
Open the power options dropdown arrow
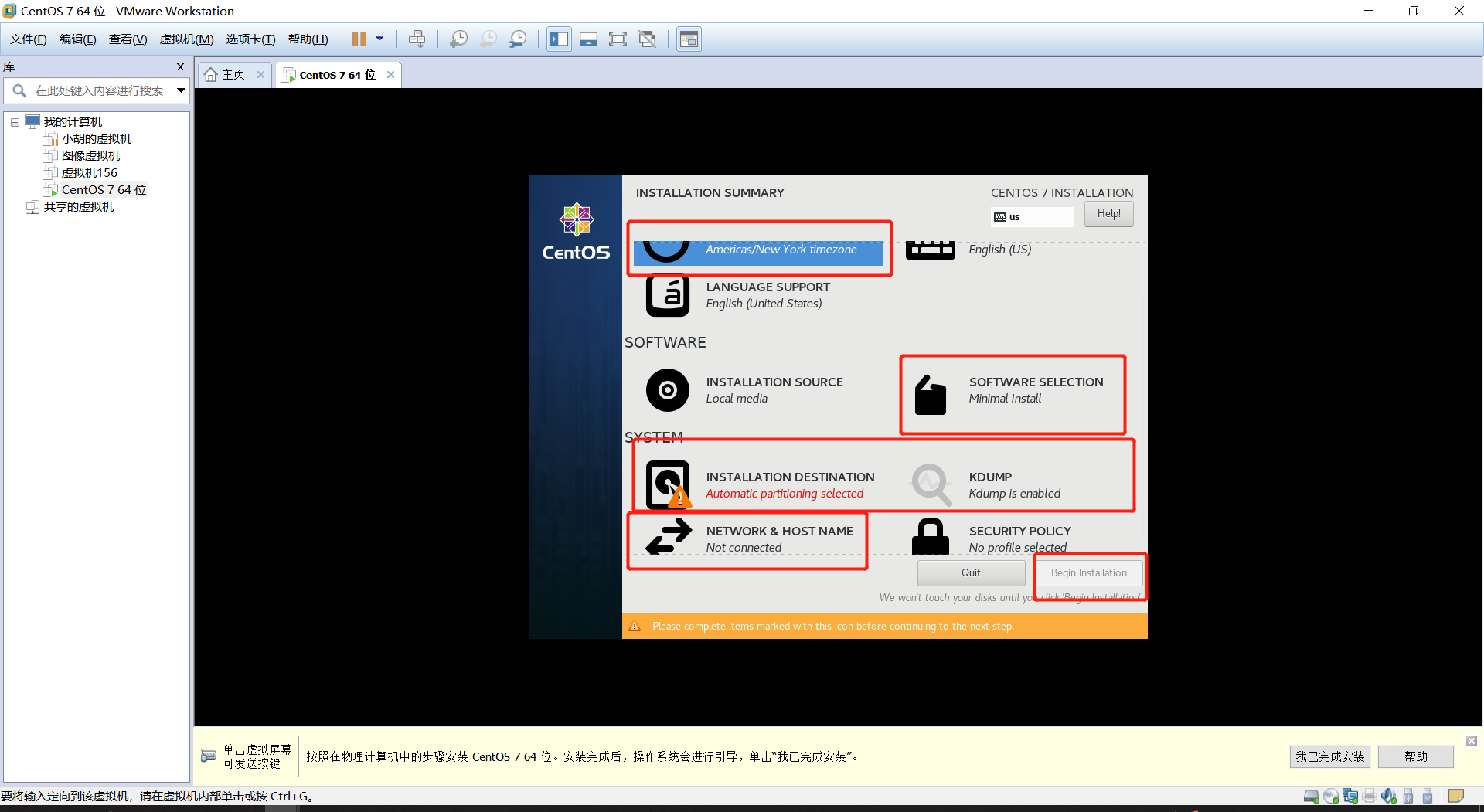380,39
